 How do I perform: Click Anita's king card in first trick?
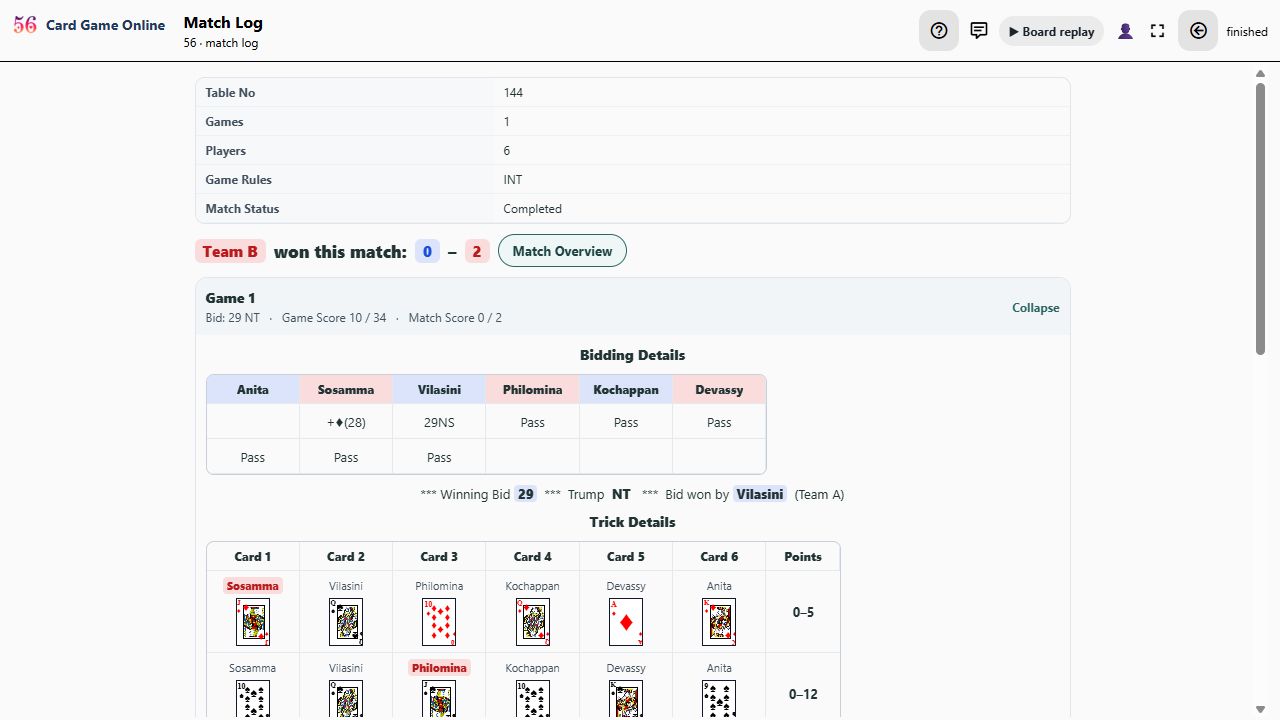point(719,622)
